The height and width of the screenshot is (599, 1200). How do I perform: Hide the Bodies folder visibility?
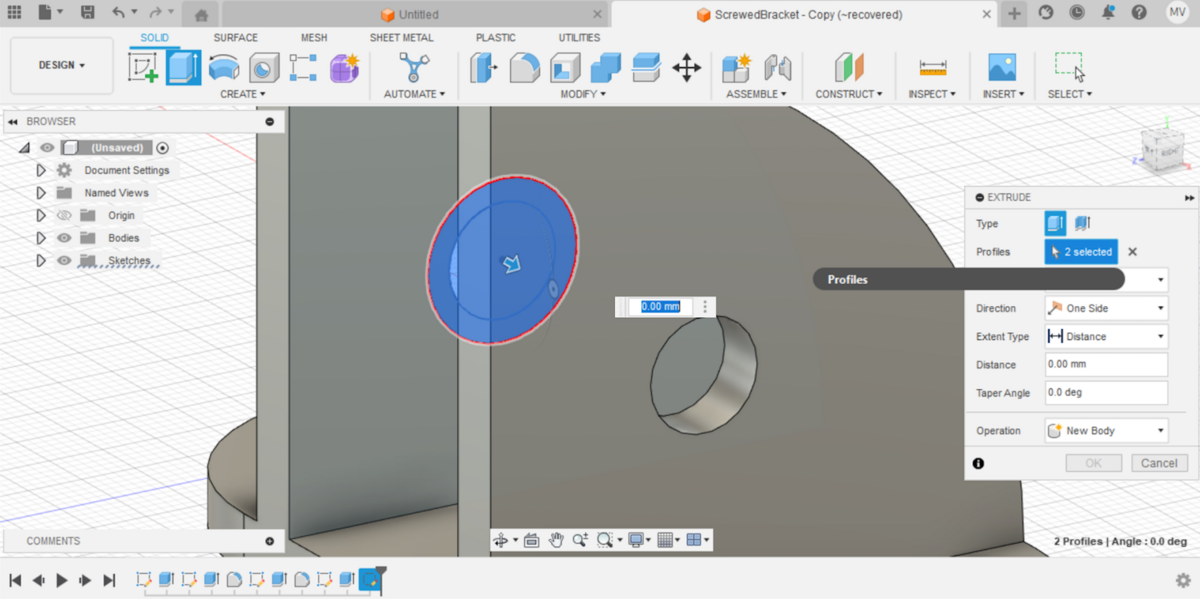(65, 238)
